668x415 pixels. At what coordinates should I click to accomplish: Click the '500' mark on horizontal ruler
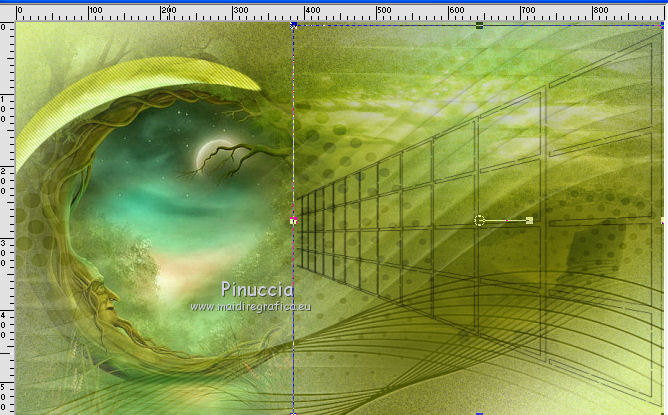point(384,10)
